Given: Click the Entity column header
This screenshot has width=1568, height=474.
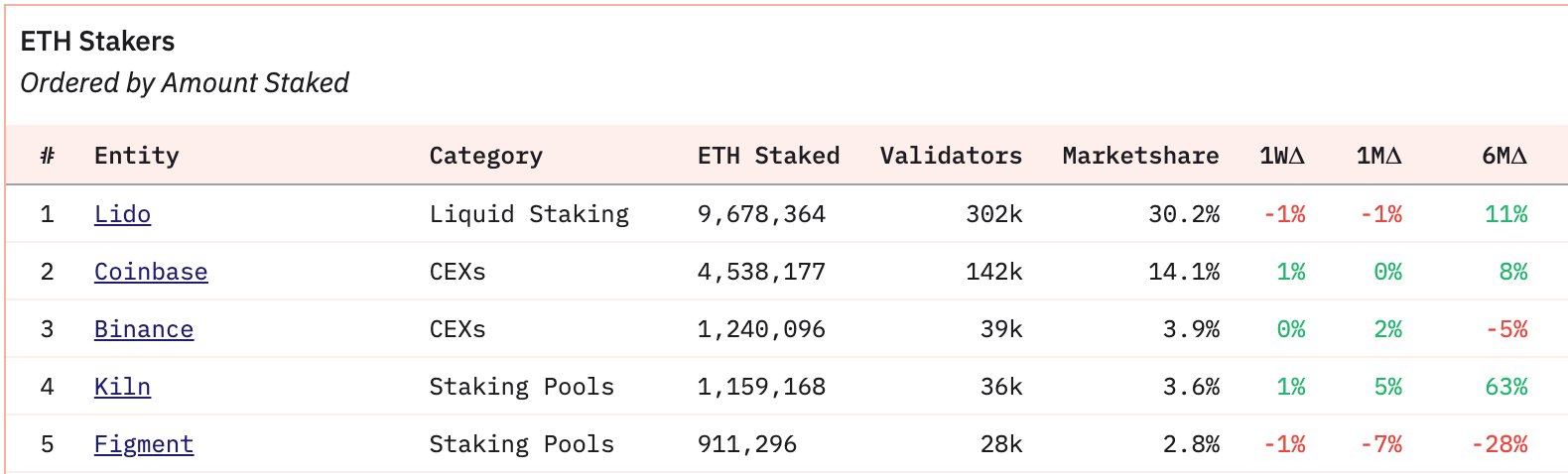Looking at the screenshot, I should [x=137, y=156].
